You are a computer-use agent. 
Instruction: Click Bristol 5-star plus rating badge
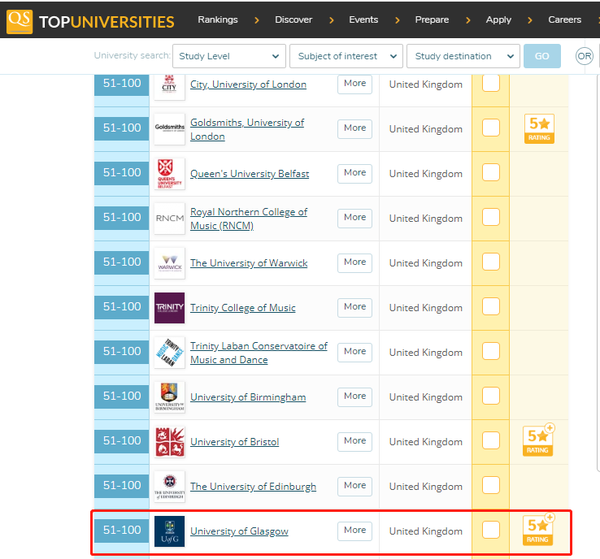tap(539, 440)
